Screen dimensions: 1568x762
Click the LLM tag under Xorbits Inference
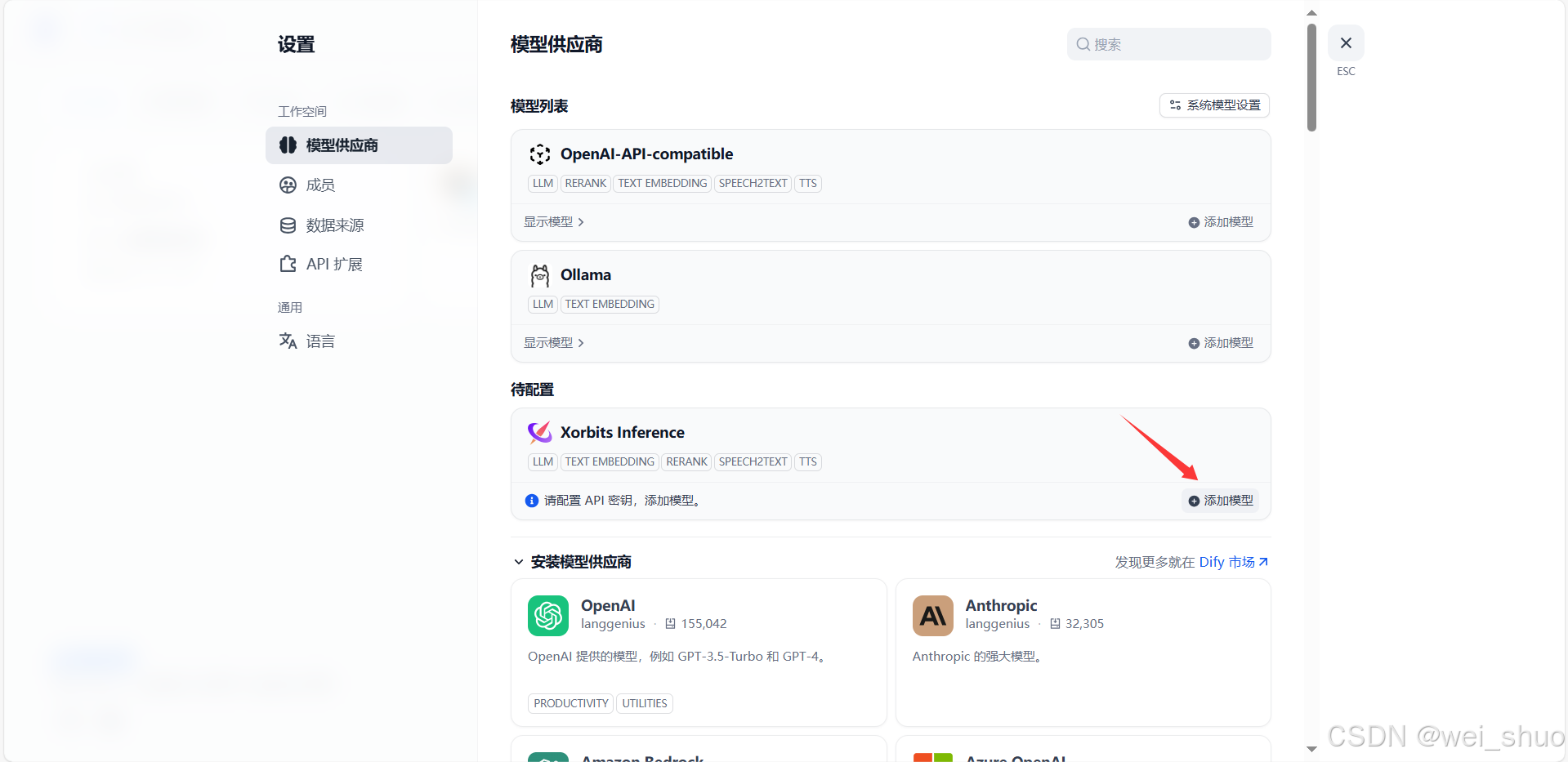(543, 462)
